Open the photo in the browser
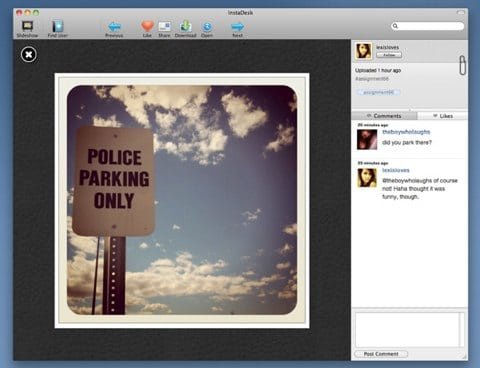This screenshot has width=480, height=368. tap(207, 29)
